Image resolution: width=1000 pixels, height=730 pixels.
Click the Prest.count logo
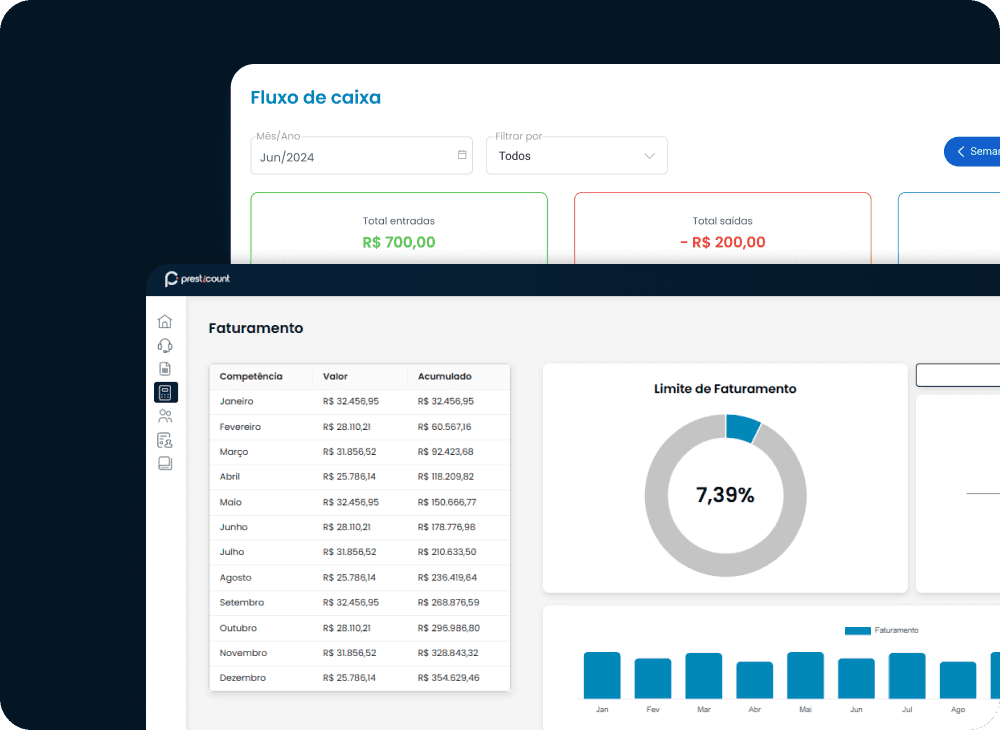pyautogui.click(x=197, y=279)
